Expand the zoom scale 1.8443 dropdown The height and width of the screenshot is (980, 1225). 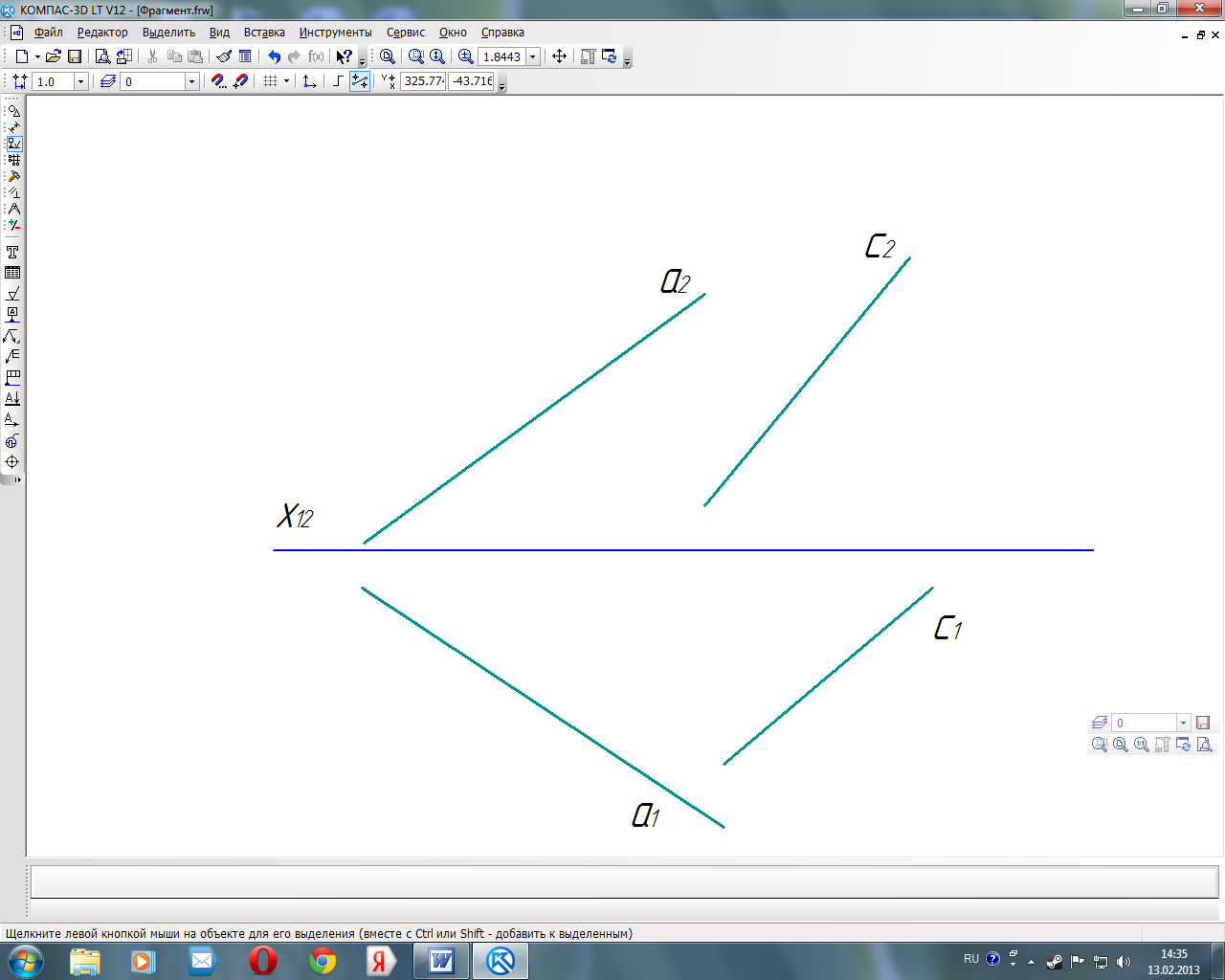[x=533, y=56]
